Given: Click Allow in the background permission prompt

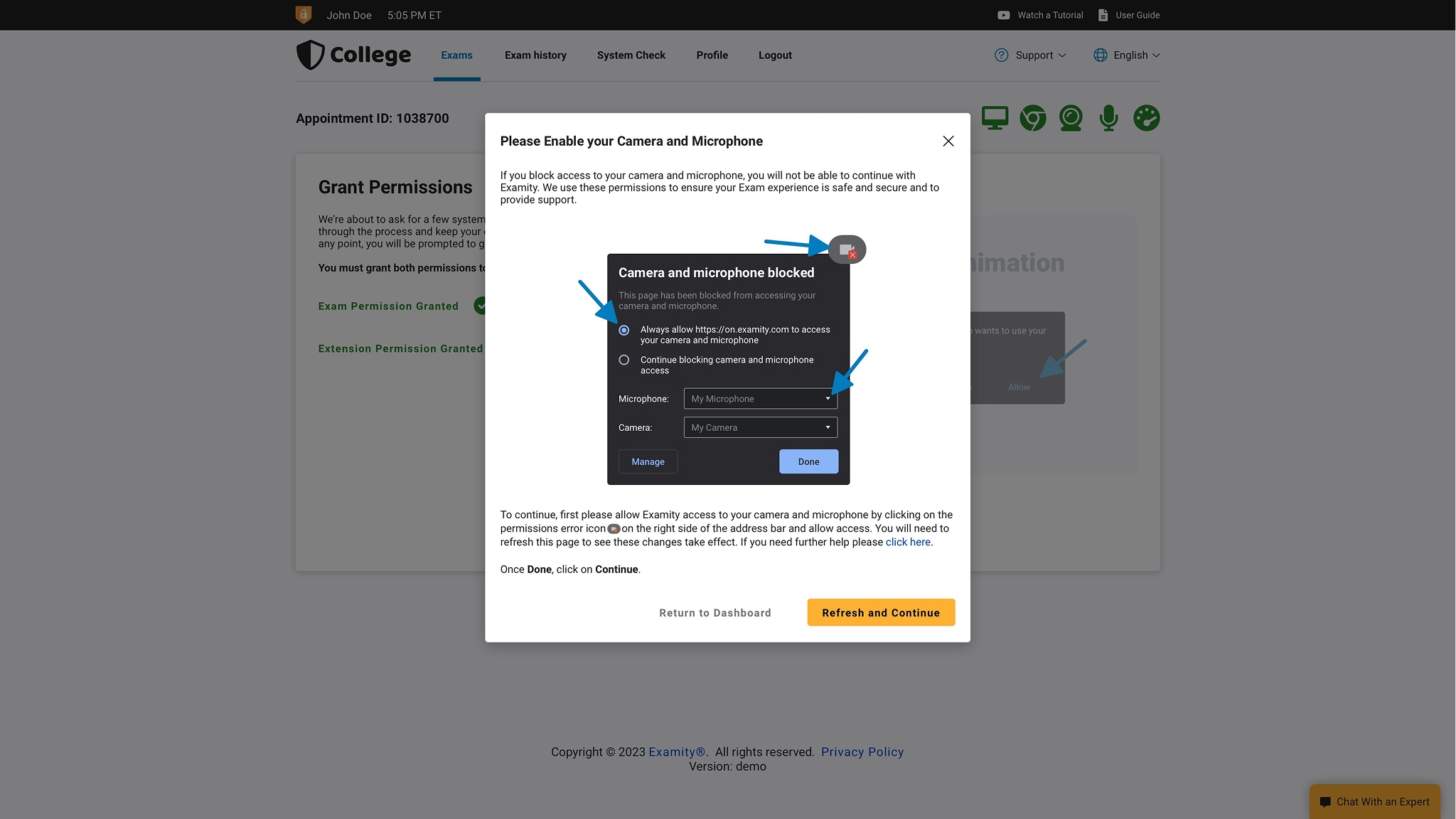Looking at the screenshot, I should (1019, 387).
